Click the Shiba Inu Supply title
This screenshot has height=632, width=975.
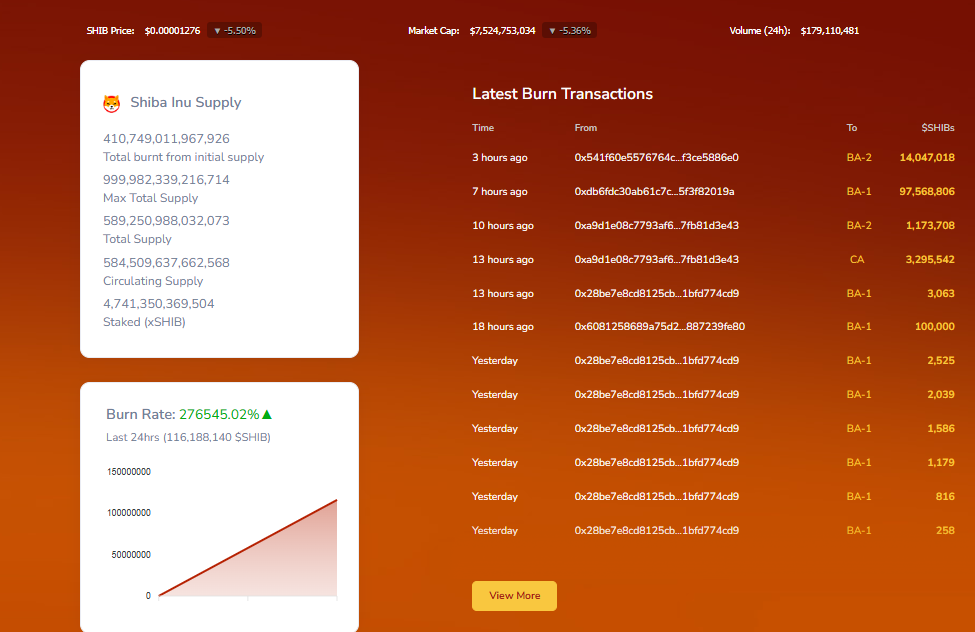pos(186,103)
